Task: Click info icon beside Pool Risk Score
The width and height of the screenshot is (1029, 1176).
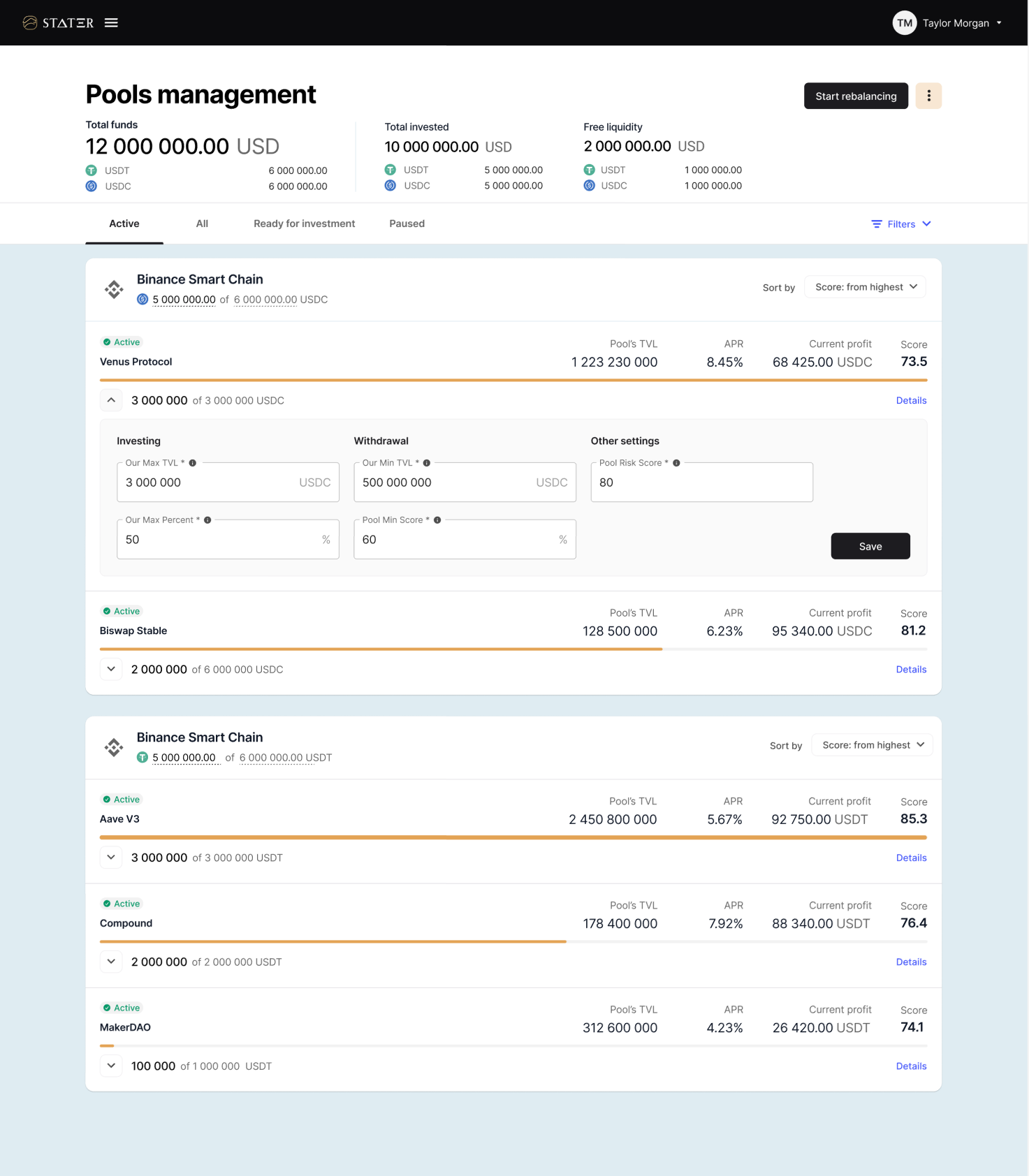Action: pyautogui.click(x=676, y=463)
